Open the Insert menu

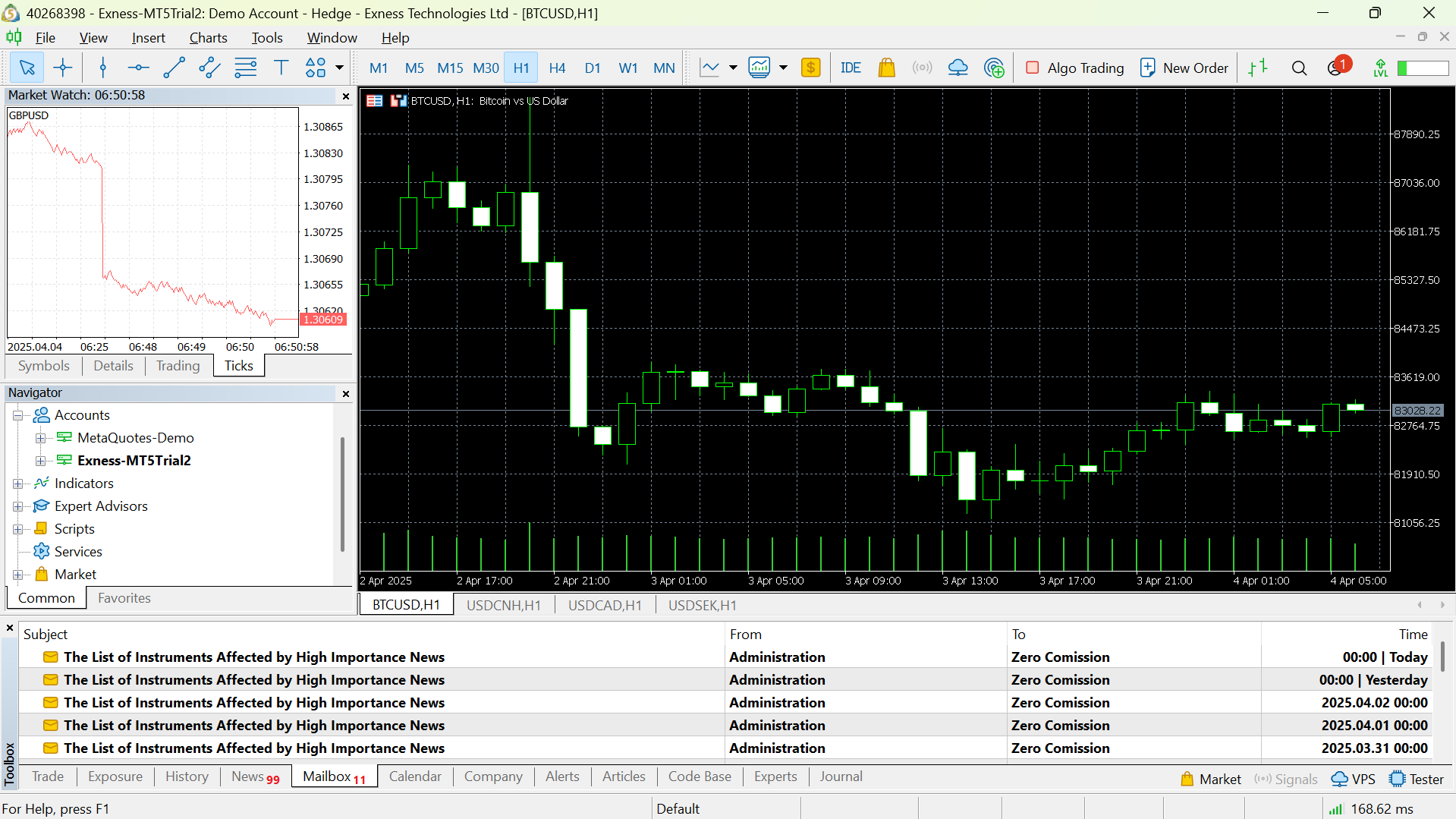tap(148, 38)
